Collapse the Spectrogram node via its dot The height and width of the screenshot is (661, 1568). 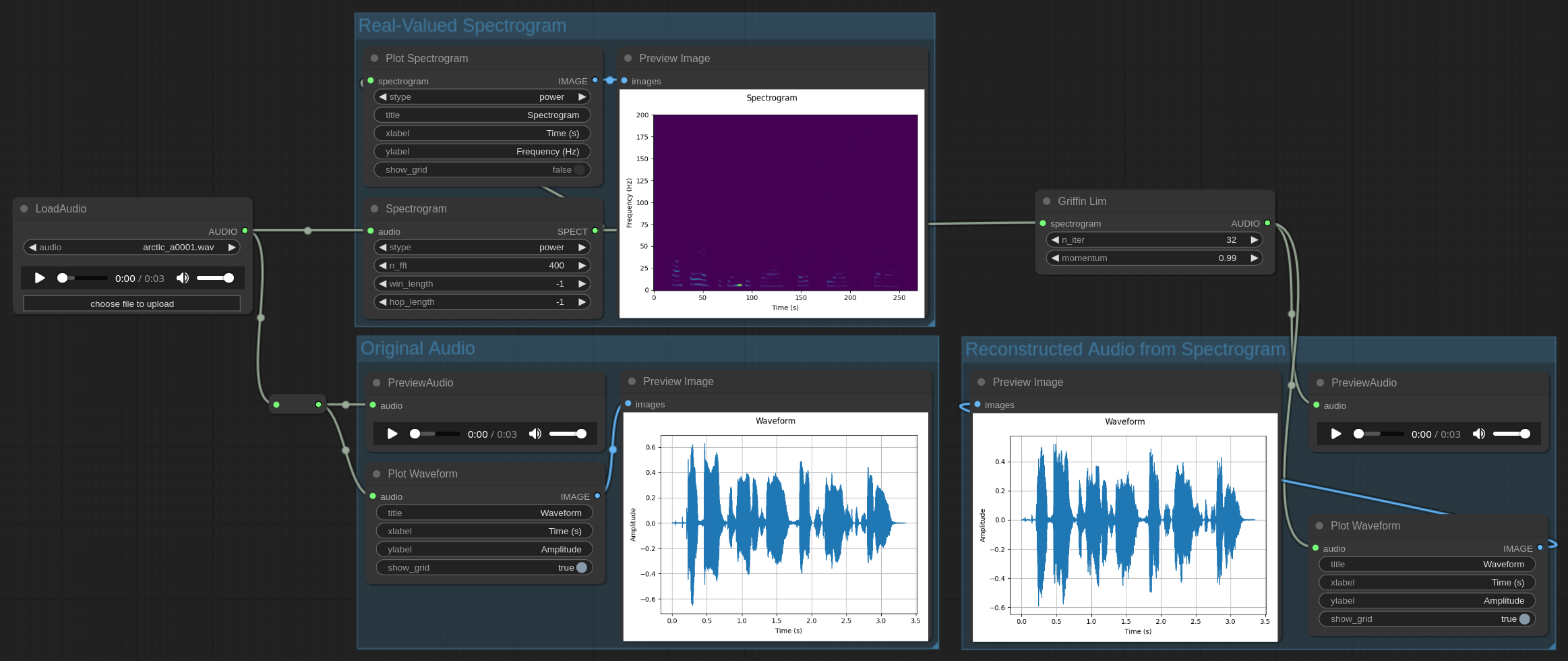(374, 208)
